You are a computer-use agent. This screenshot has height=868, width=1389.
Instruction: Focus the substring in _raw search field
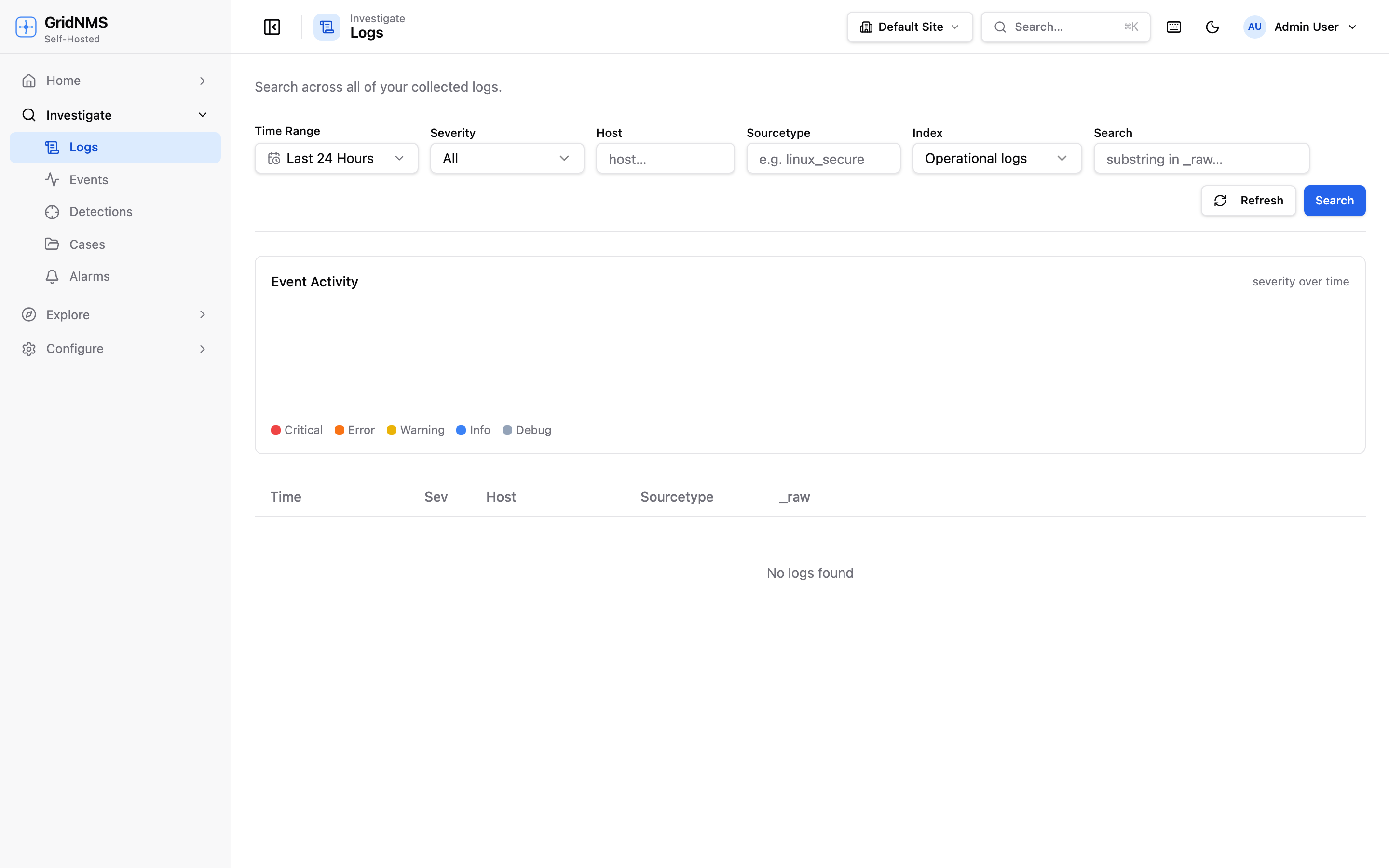coord(1201,159)
